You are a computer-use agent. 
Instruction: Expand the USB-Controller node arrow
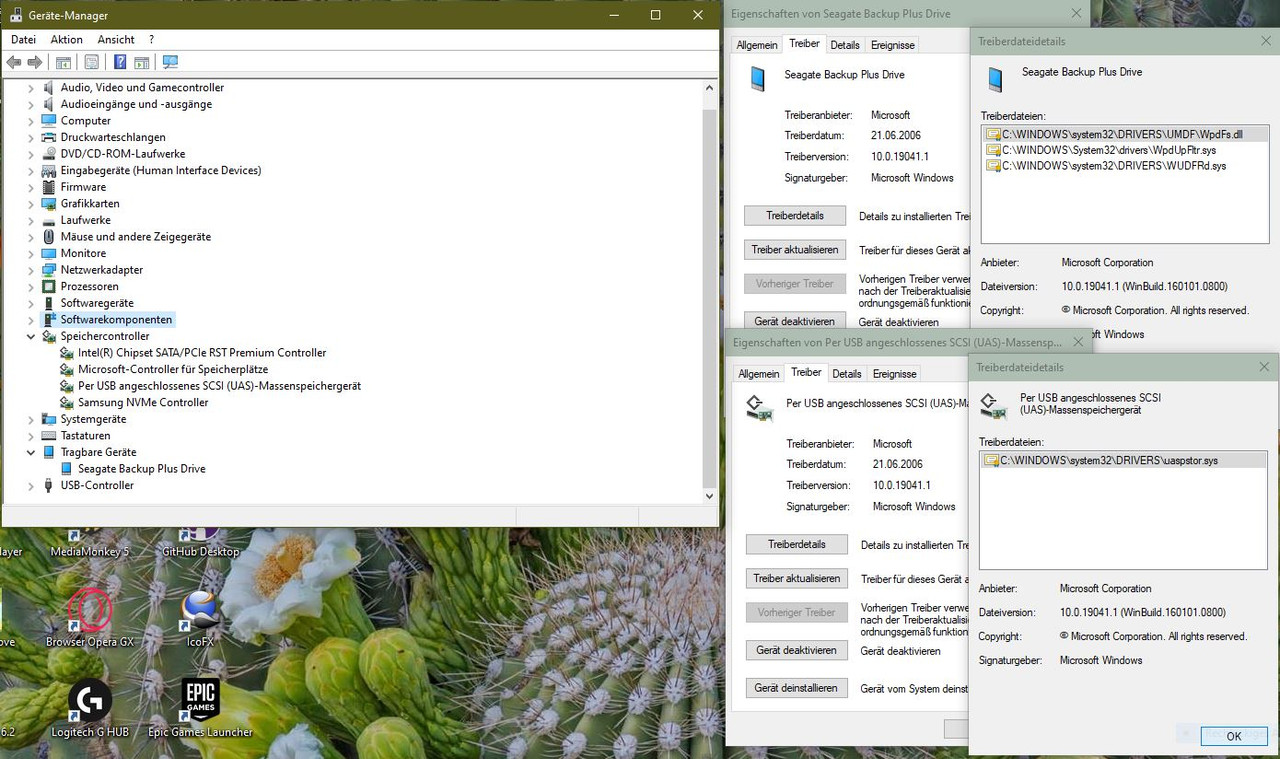click(30, 485)
